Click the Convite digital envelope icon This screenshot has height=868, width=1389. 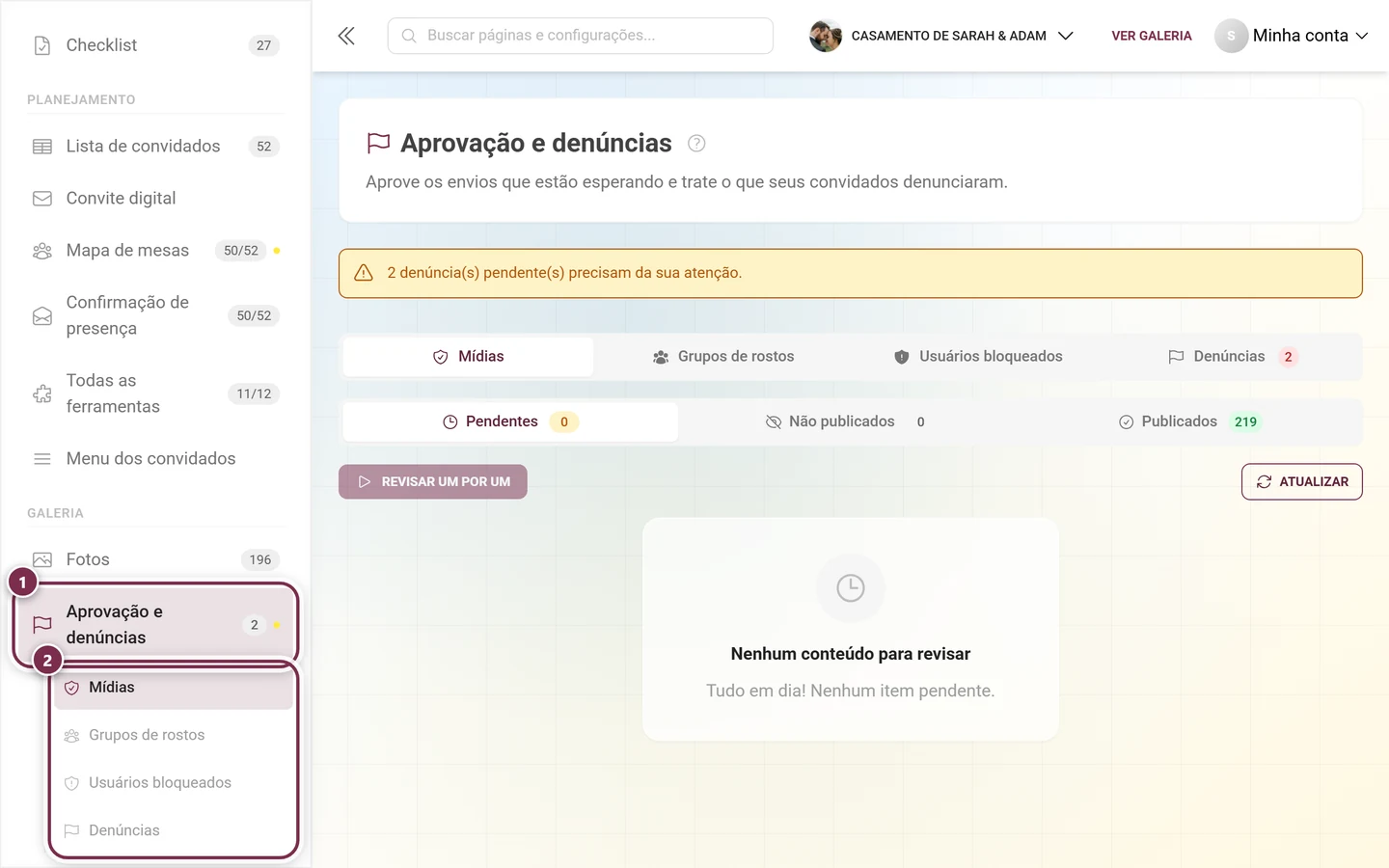pyautogui.click(x=42, y=199)
